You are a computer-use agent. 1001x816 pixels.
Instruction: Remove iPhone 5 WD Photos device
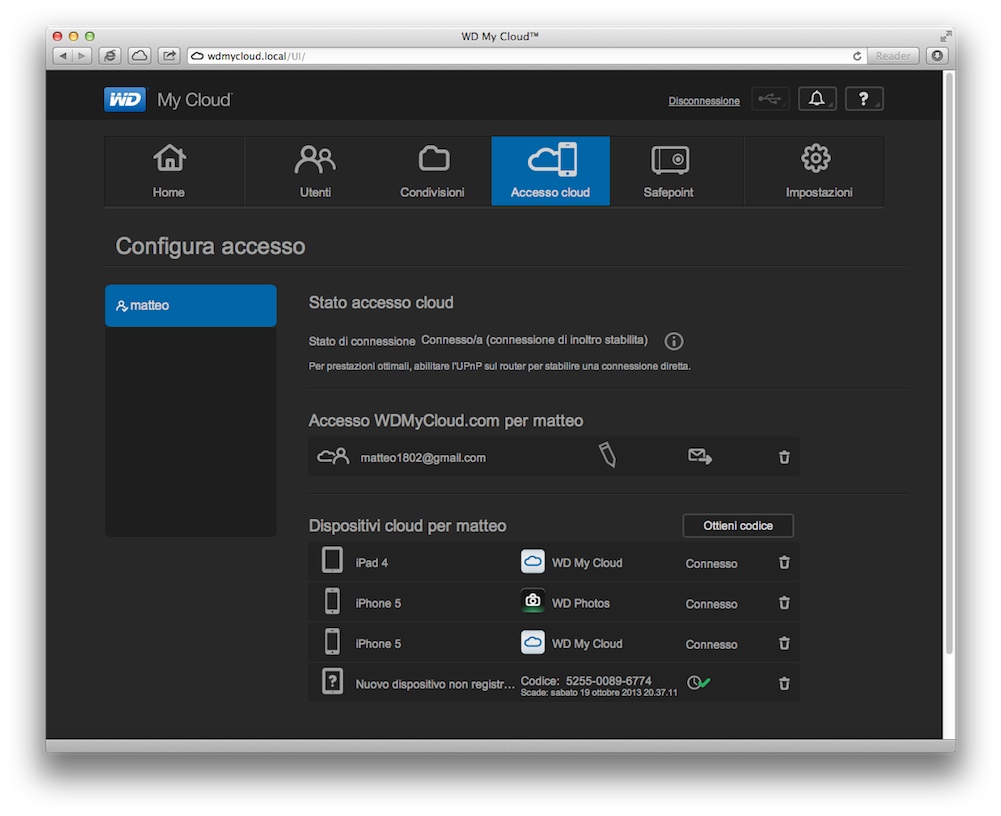[784, 603]
